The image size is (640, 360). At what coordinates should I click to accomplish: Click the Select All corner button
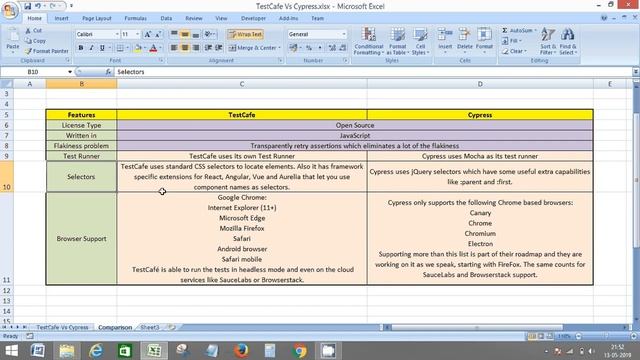pyautogui.click(x=6, y=84)
